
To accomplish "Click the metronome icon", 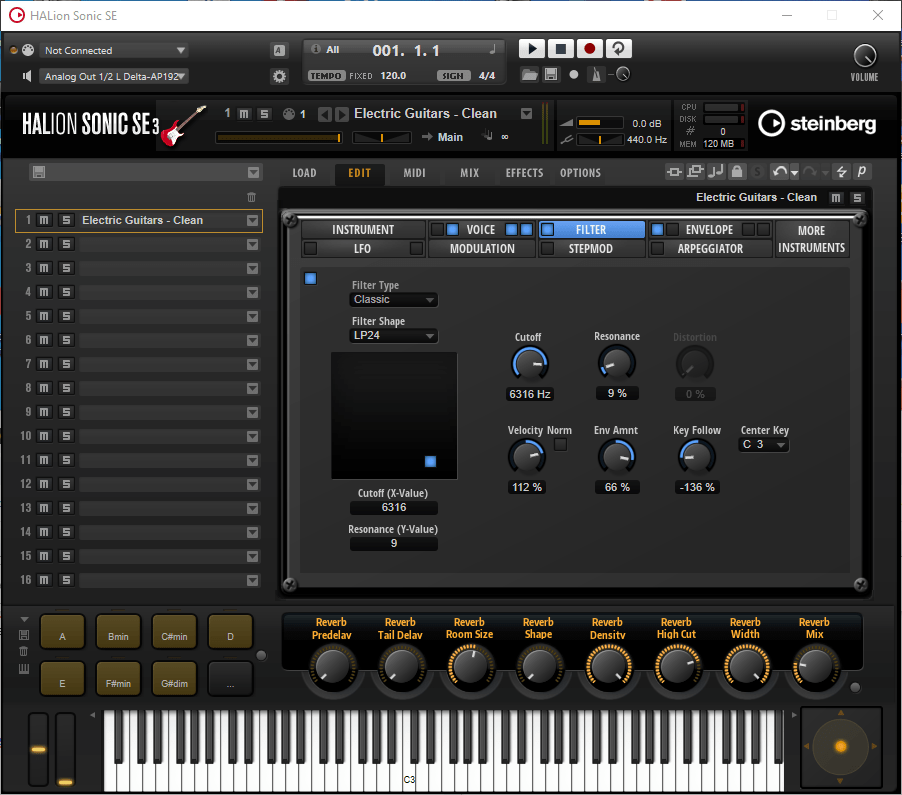I will click(x=597, y=75).
